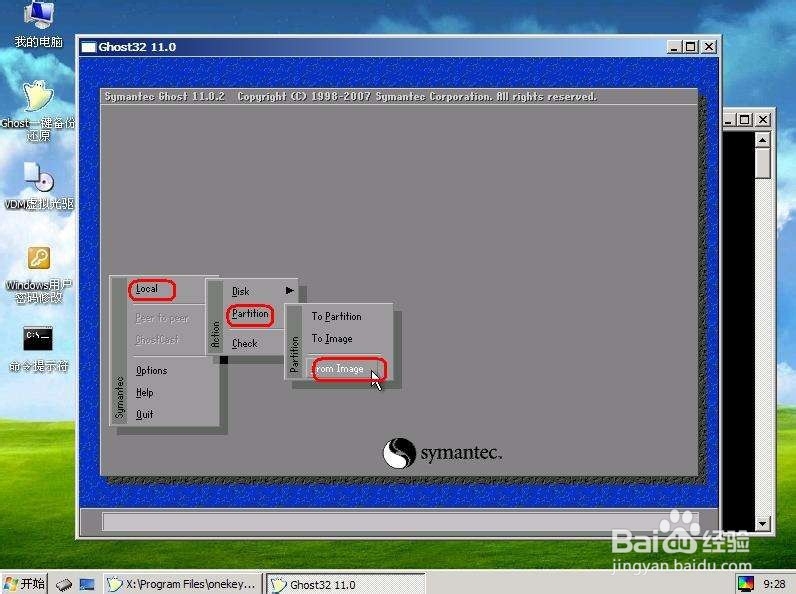
Task: Open the Windows用户密码修改 key icon
Action: pos(39,275)
